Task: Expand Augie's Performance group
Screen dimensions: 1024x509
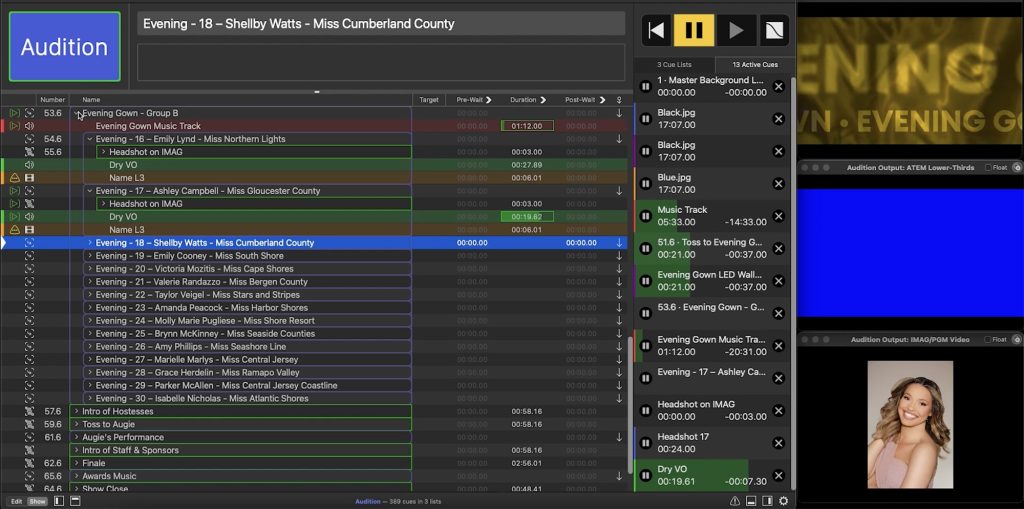Action: [x=76, y=437]
